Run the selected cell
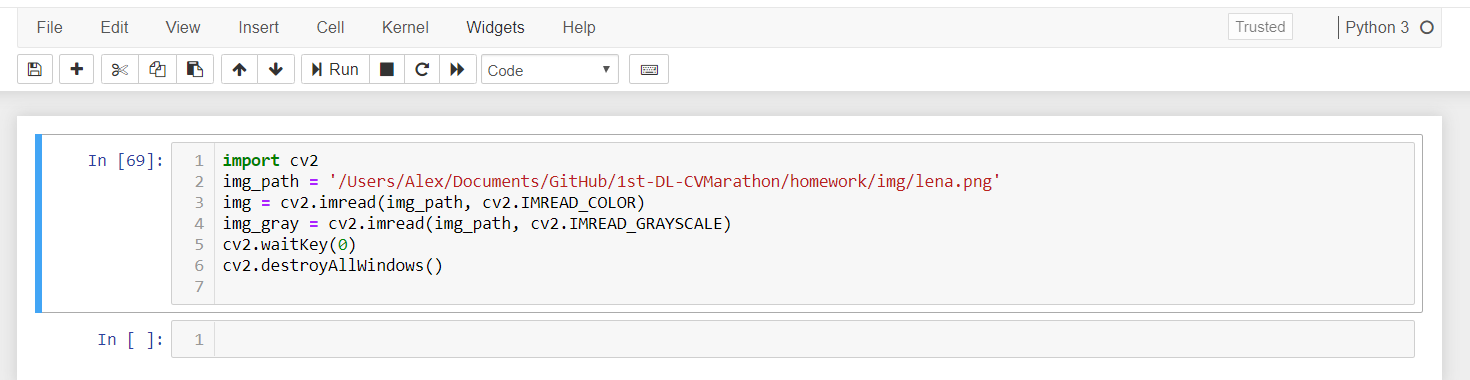This screenshot has height=380, width=1470. click(x=335, y=70)
